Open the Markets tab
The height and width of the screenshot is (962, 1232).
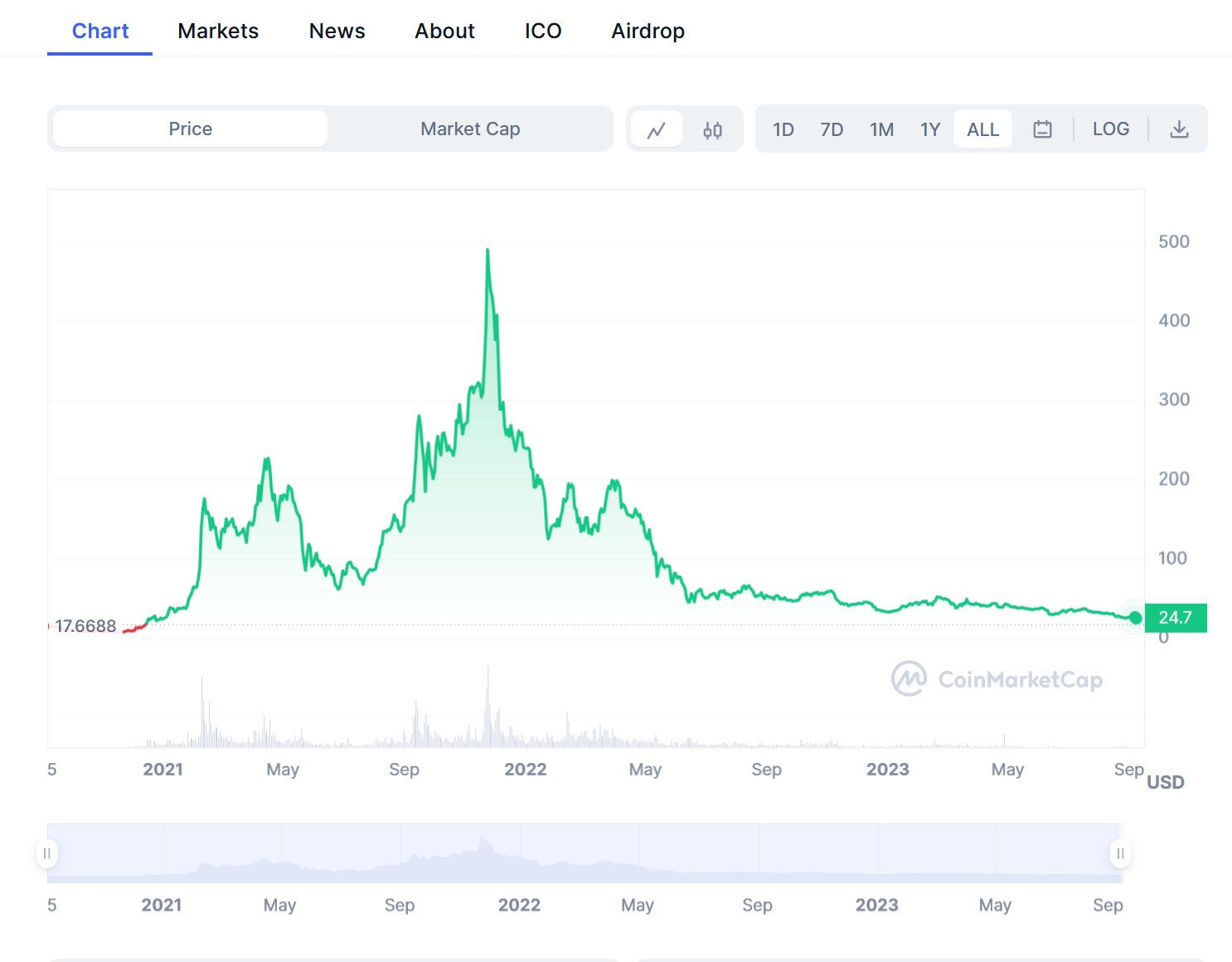click(218, 32)
